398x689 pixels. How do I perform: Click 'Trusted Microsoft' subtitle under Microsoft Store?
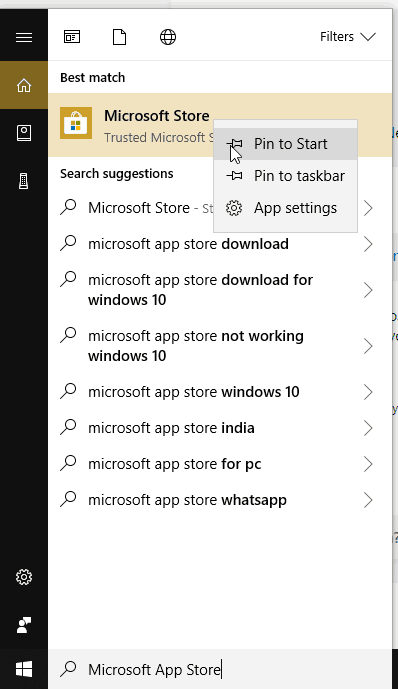tap(159, 138)
